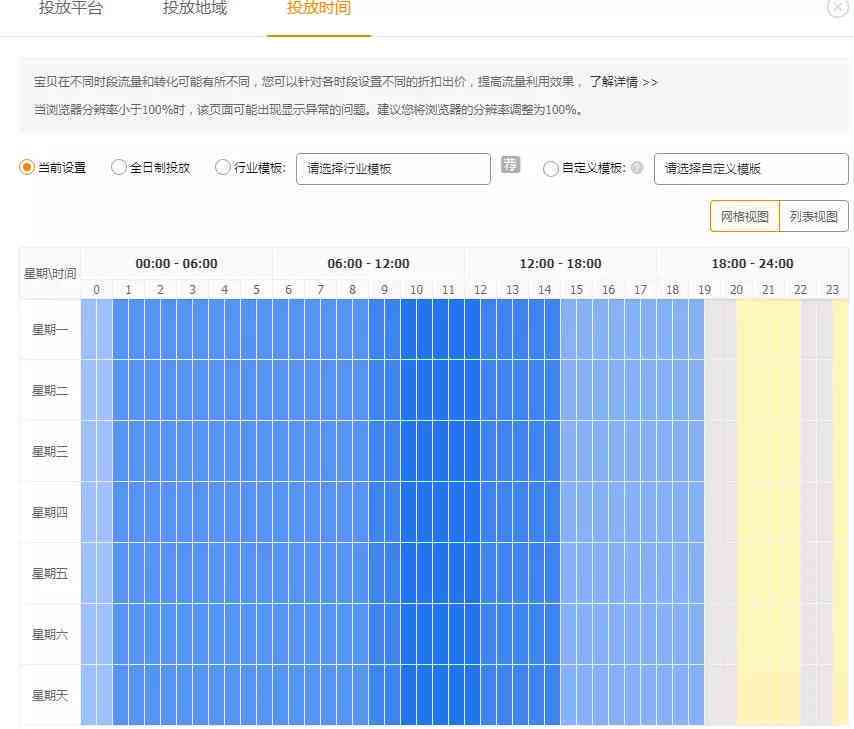This screenshot has width=854, height=729.
Task: Select the 星期五 row label
Action: point(50,573)
